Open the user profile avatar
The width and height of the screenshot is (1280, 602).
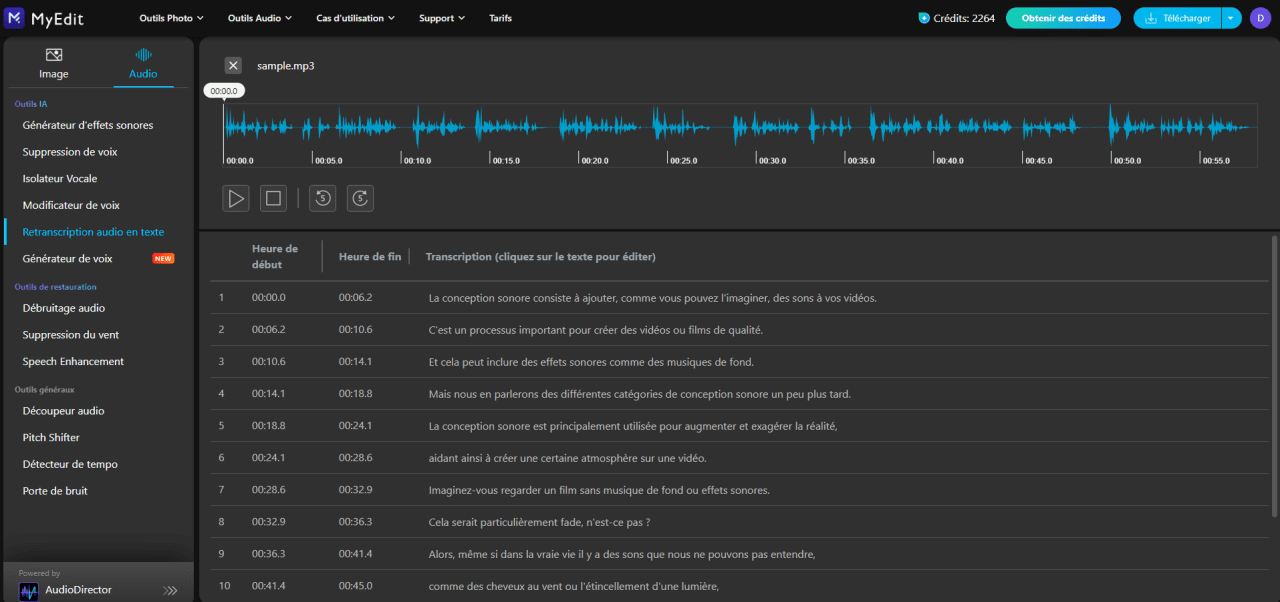[x=1259, y=18]
